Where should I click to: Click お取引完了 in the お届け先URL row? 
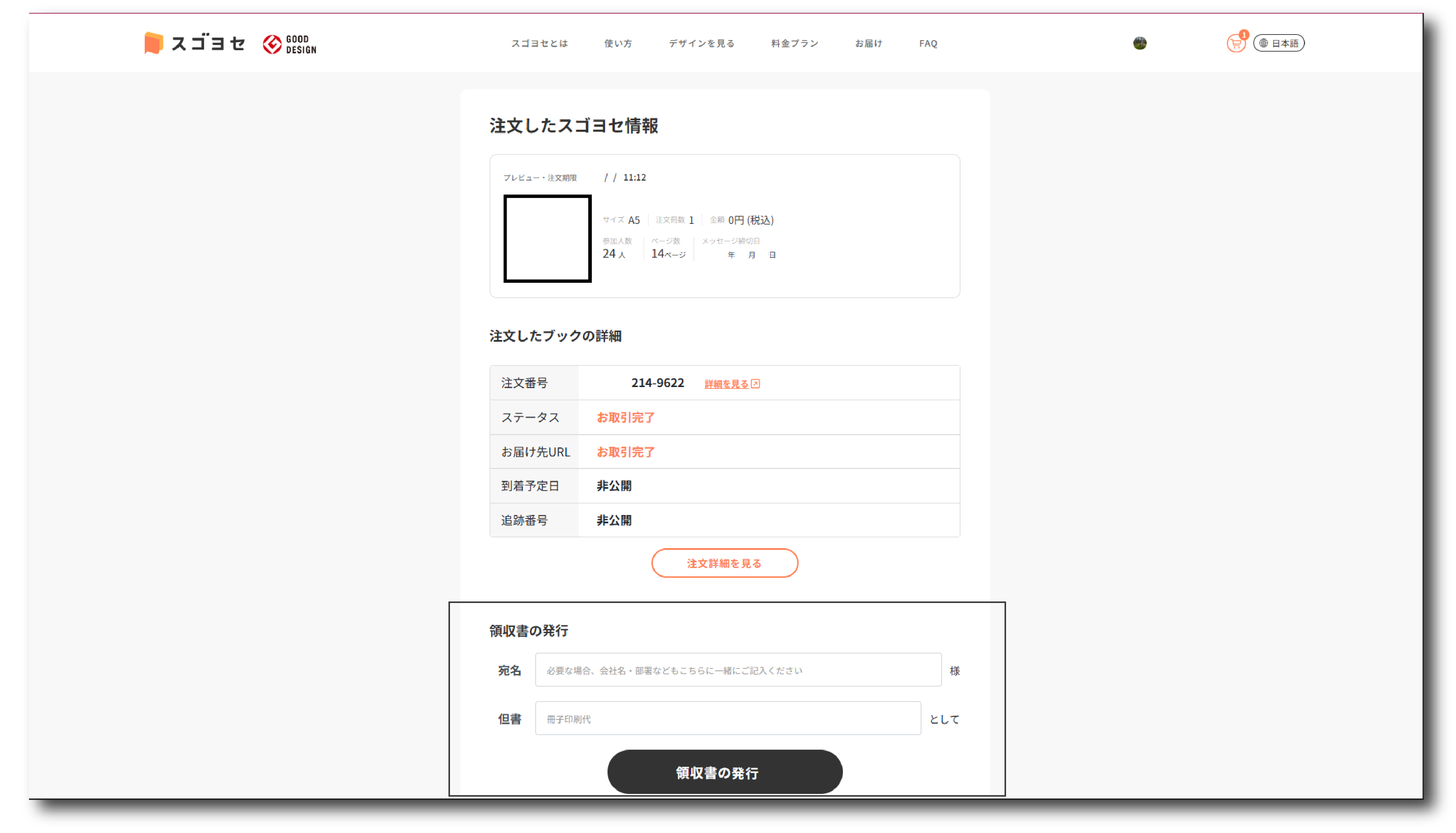point(625,452)
